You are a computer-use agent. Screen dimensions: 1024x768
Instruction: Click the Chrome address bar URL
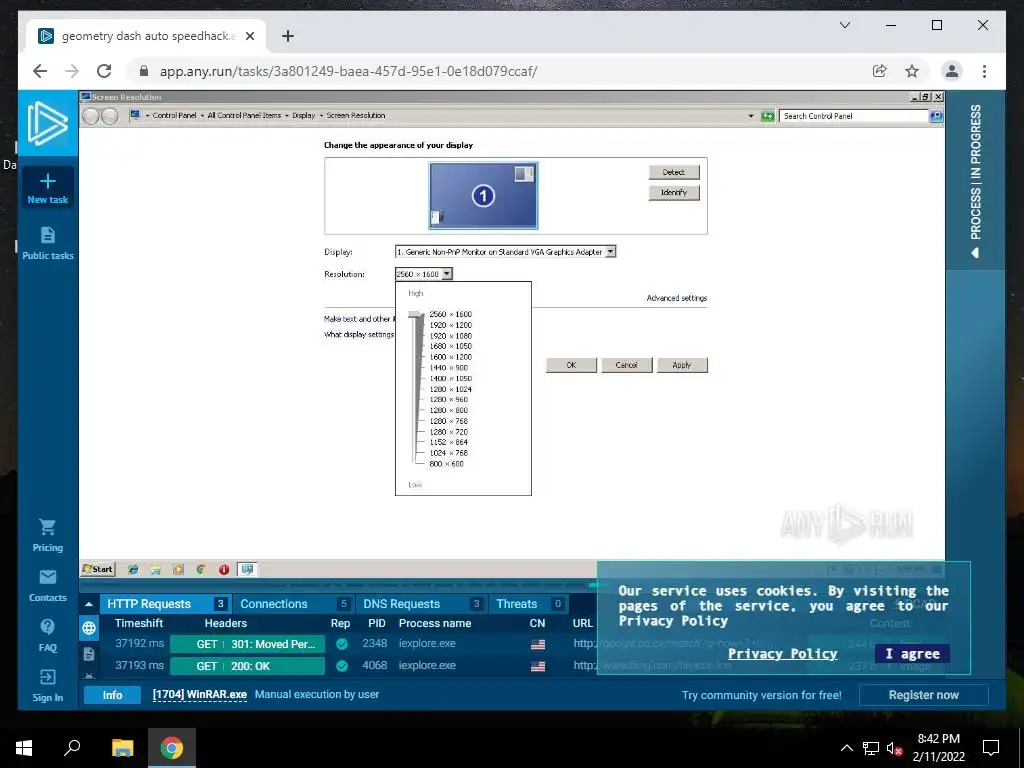coord(348,71)
